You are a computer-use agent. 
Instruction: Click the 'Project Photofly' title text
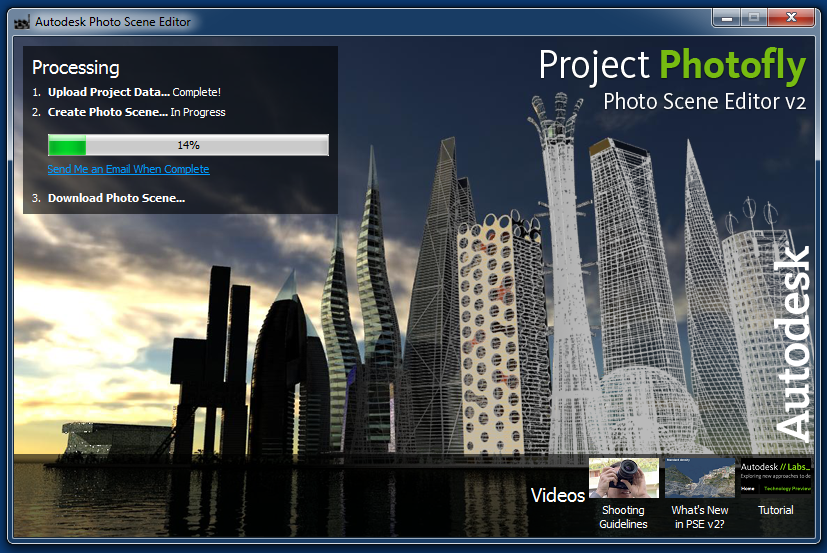click(x=672, y=65)
